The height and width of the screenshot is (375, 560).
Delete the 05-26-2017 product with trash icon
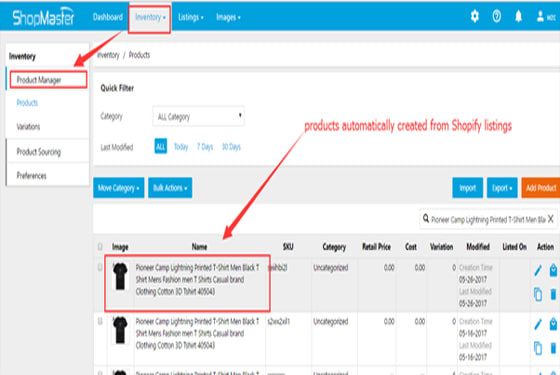pos(553,295)
